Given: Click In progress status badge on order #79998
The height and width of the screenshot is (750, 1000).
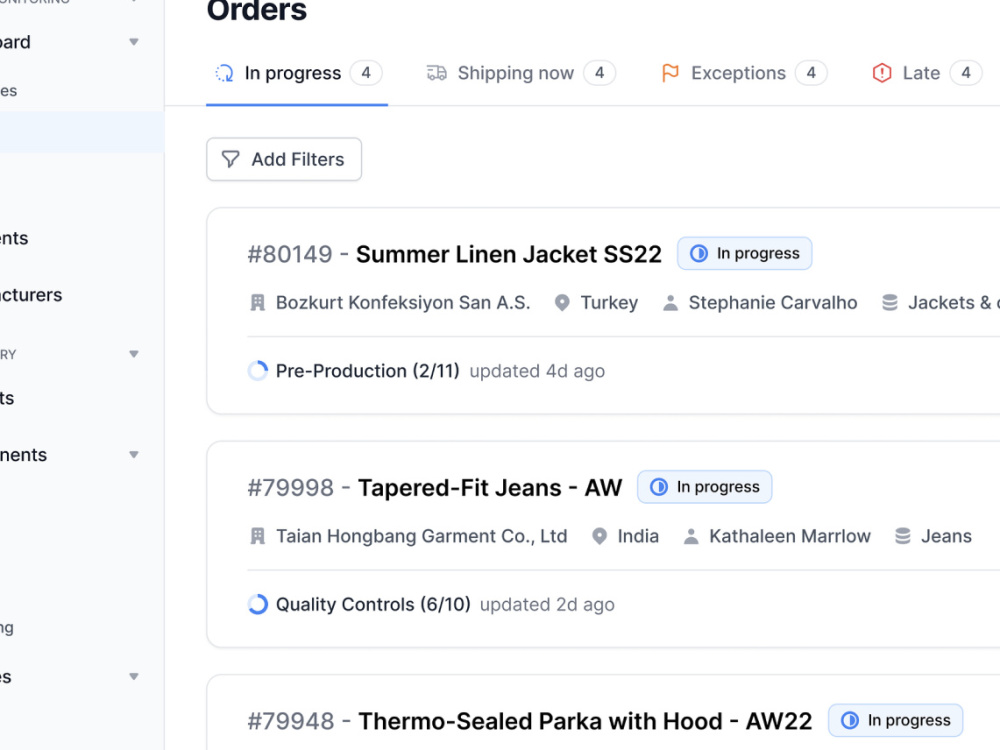Looking at the screenshot, I should pos(705,487).
